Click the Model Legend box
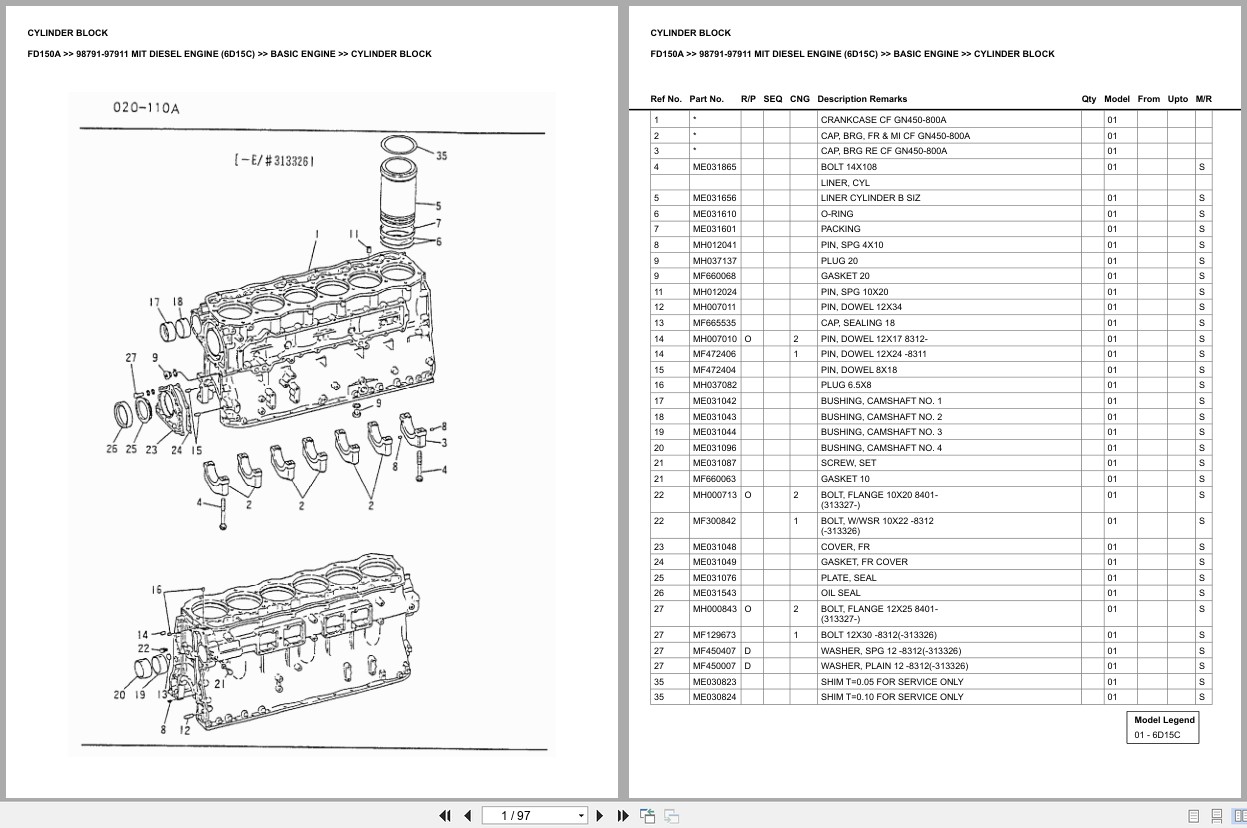1247x828 pixels. (1164, 727)
